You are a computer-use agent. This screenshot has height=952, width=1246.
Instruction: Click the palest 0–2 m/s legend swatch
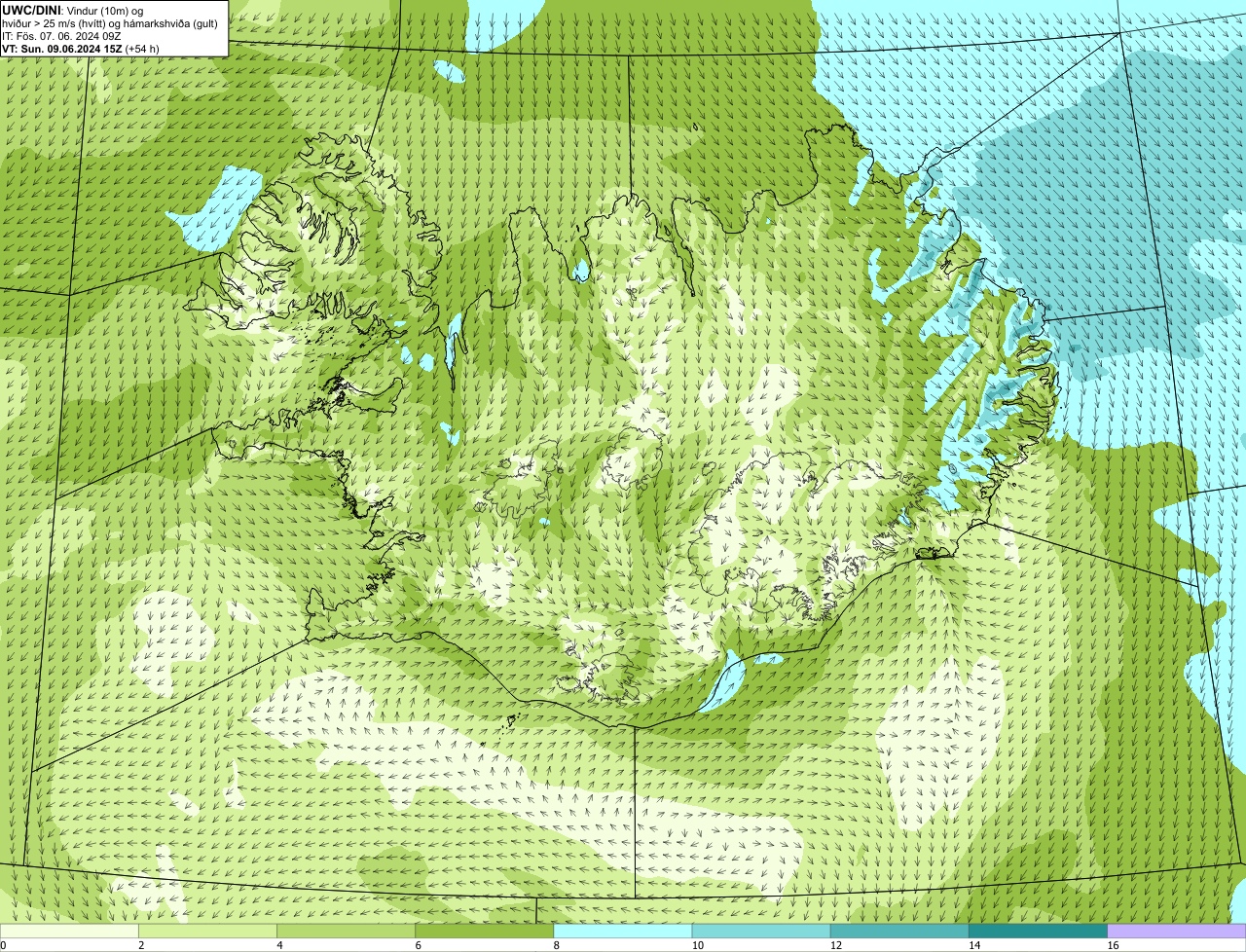coord(70,931)
